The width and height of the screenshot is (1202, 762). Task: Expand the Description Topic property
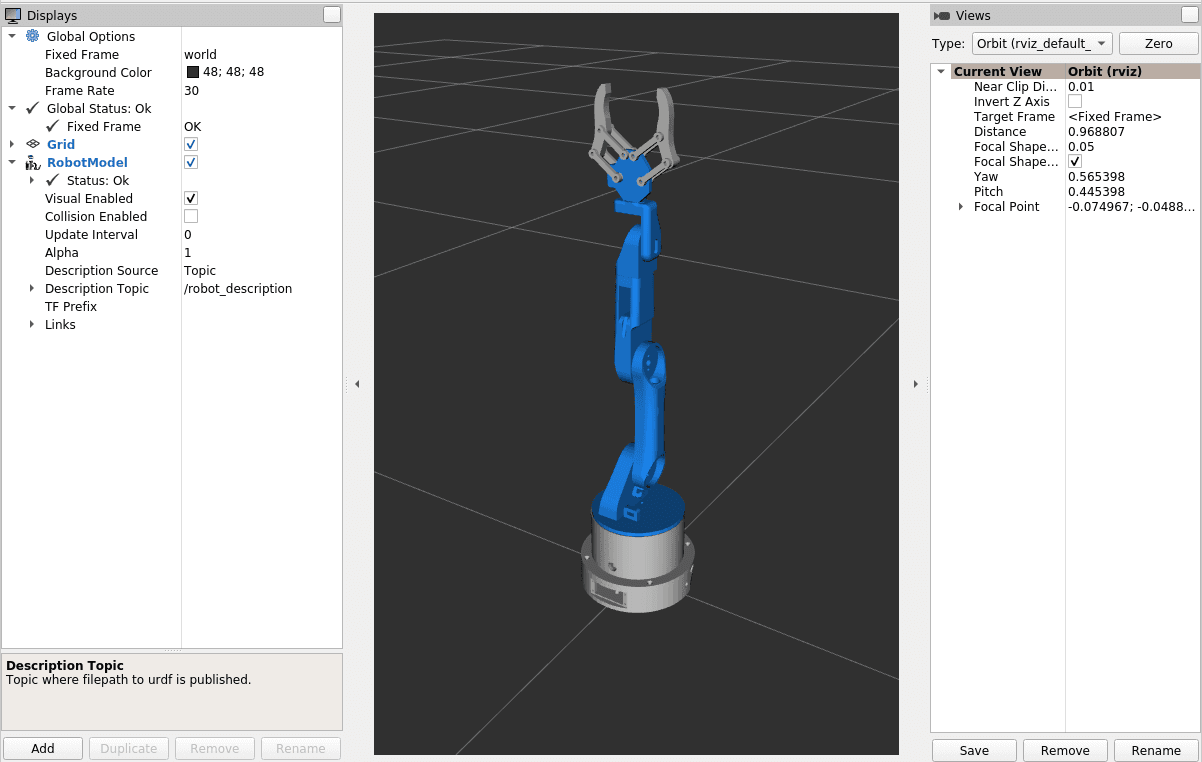(x=32, y=288)
